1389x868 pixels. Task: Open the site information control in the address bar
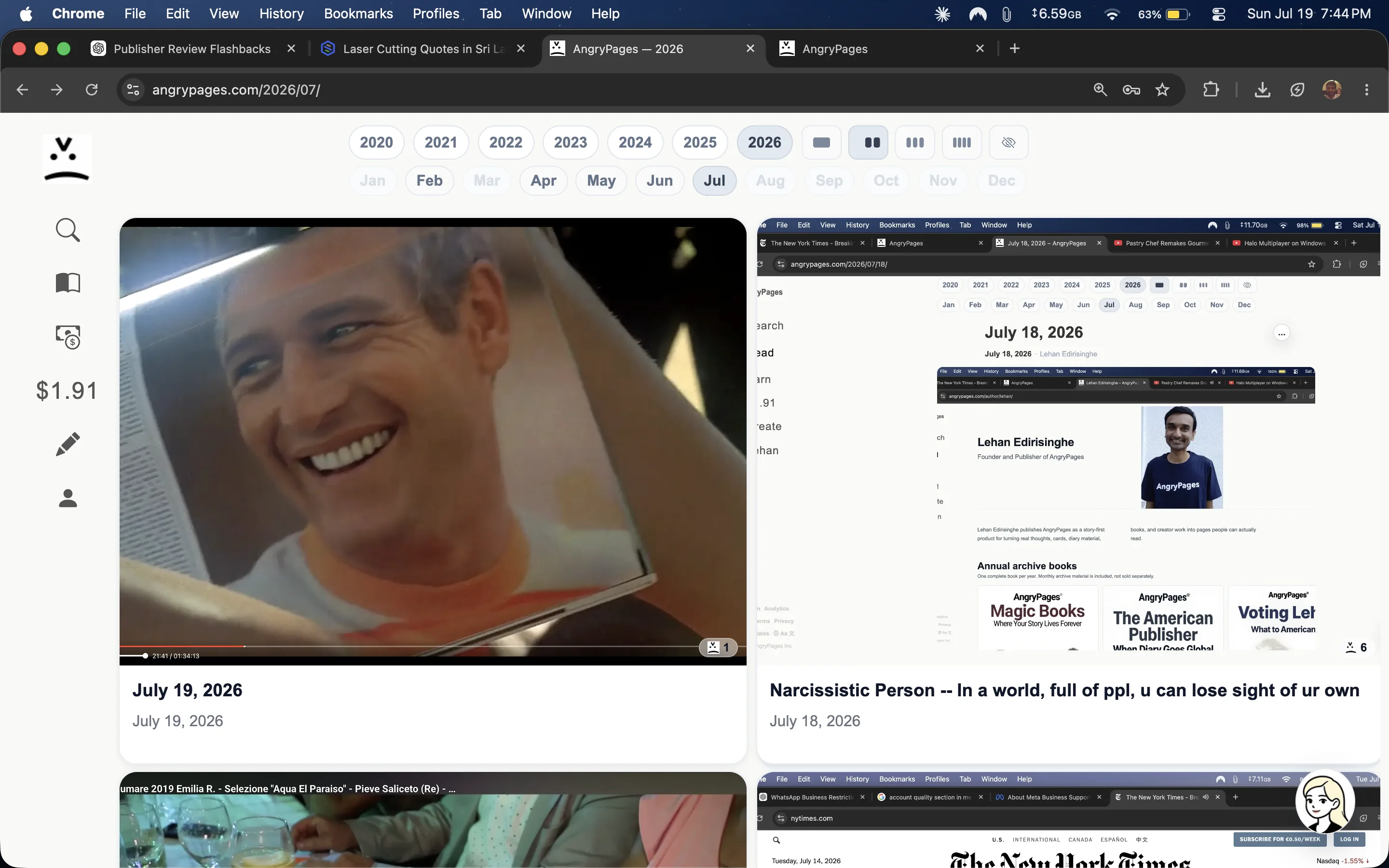(133, 90)
